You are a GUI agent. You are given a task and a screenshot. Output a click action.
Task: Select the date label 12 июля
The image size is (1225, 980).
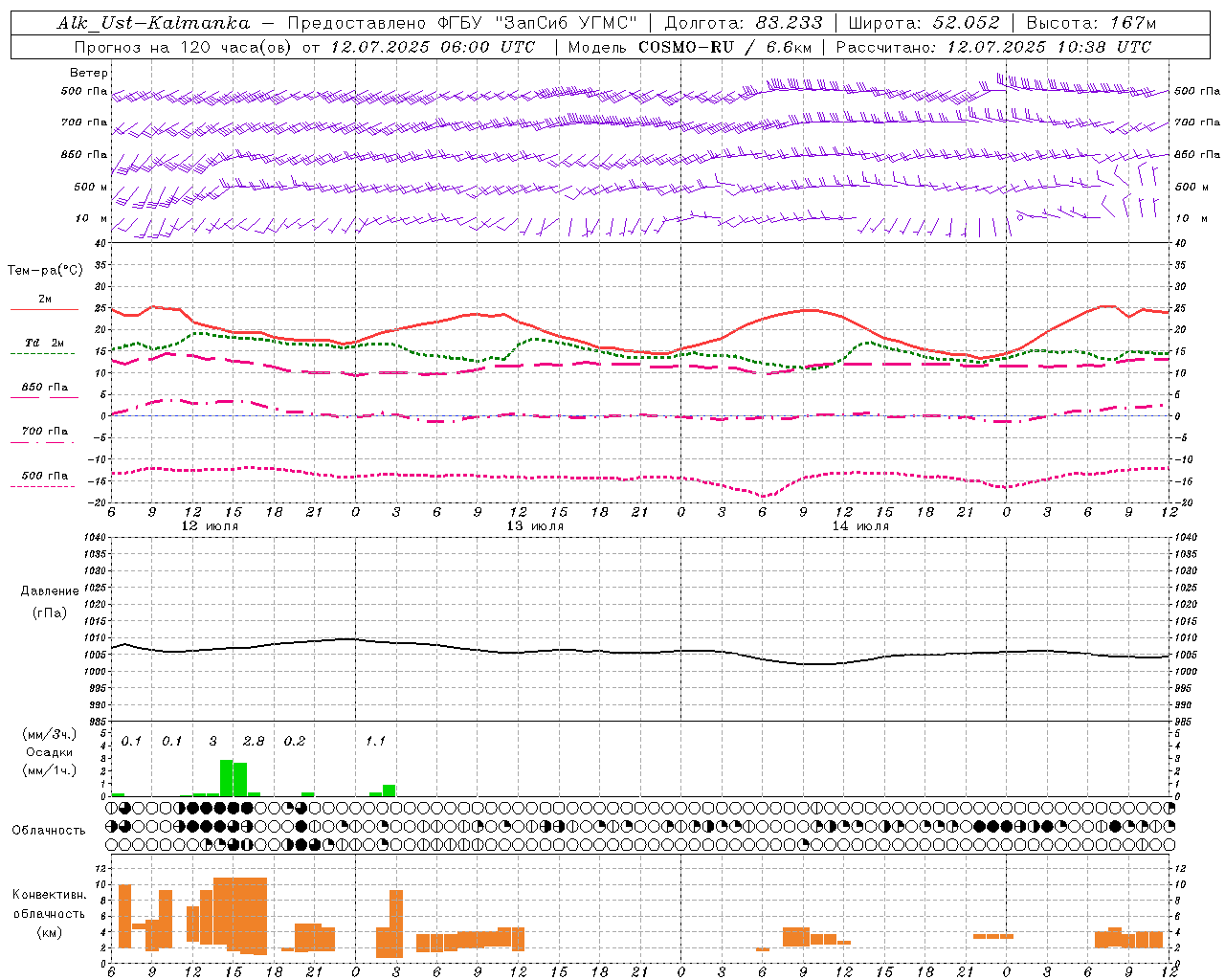click(210, 526)
